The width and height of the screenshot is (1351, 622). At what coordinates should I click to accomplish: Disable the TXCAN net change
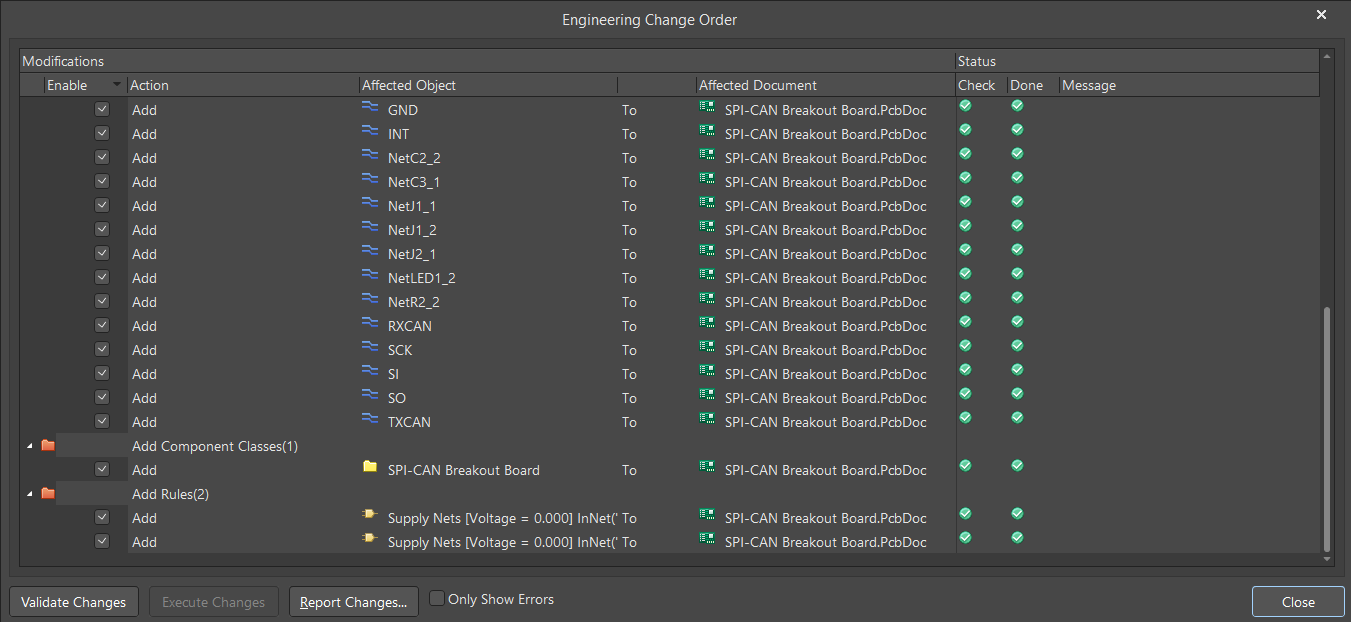(102, 421)
